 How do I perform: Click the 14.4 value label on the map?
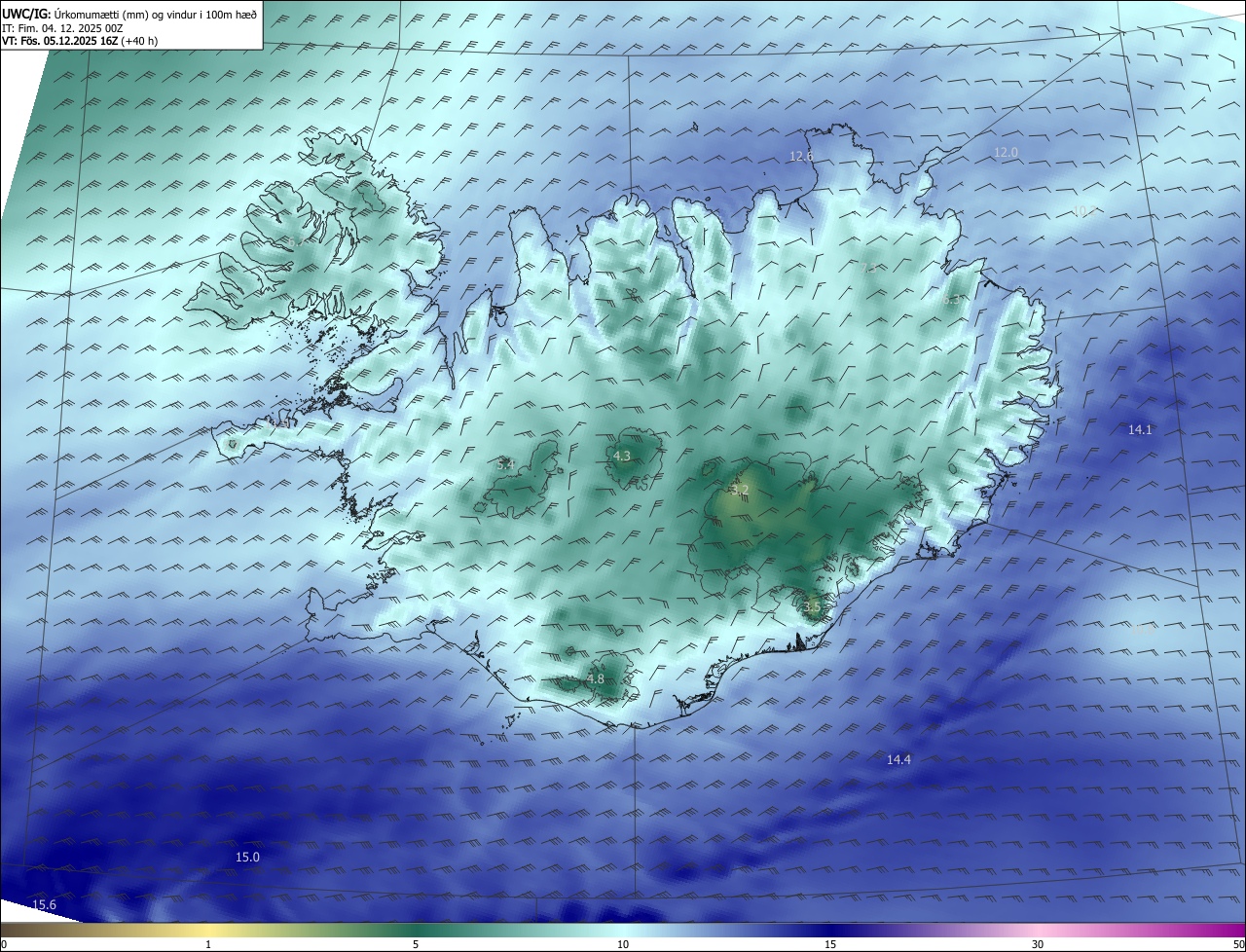pos(898,760)
